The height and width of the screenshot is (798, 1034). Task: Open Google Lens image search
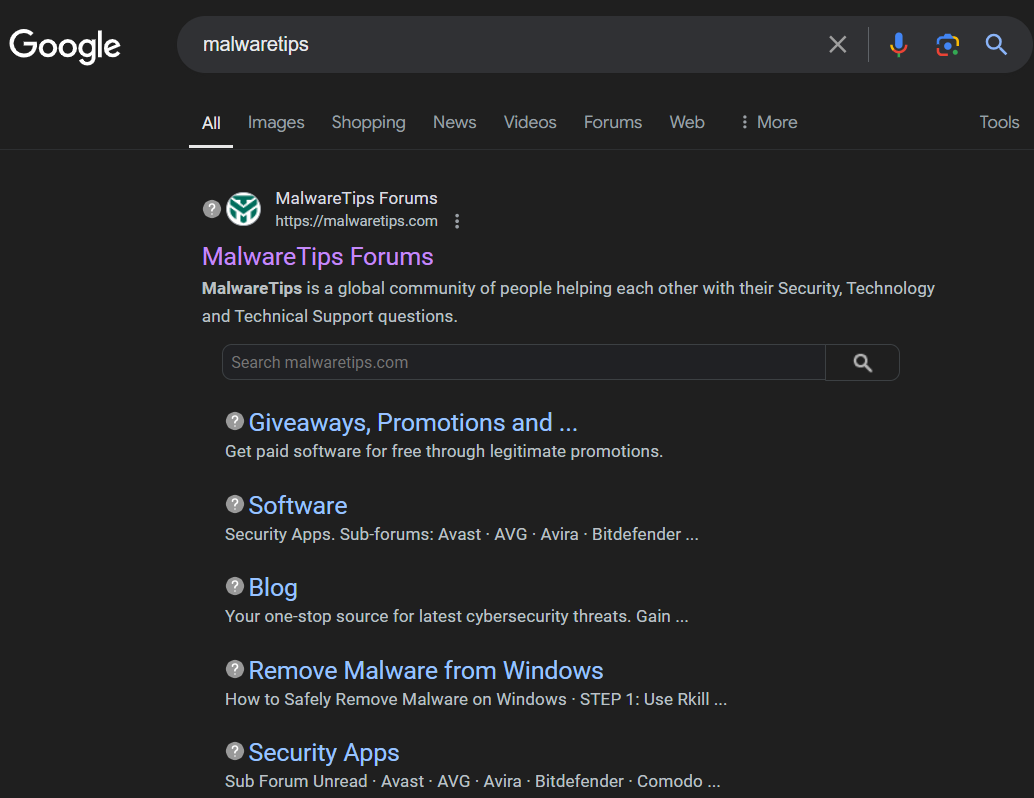pos(947,44)
